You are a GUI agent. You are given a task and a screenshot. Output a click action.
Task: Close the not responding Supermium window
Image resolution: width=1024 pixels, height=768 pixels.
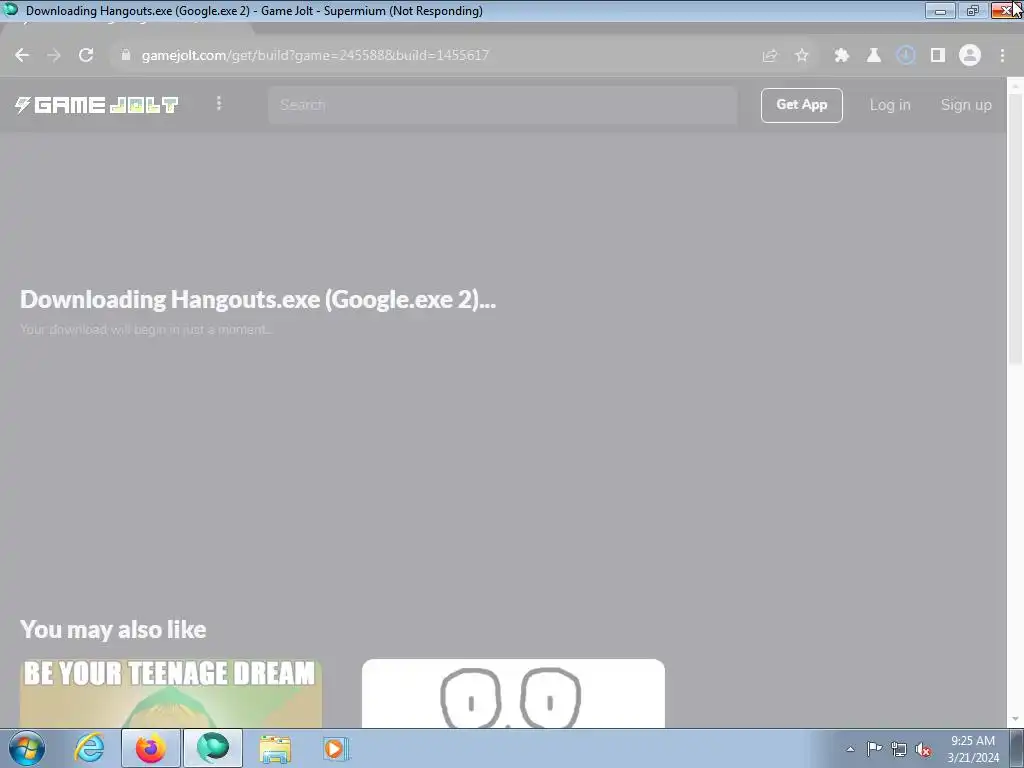click(1006, 10)
